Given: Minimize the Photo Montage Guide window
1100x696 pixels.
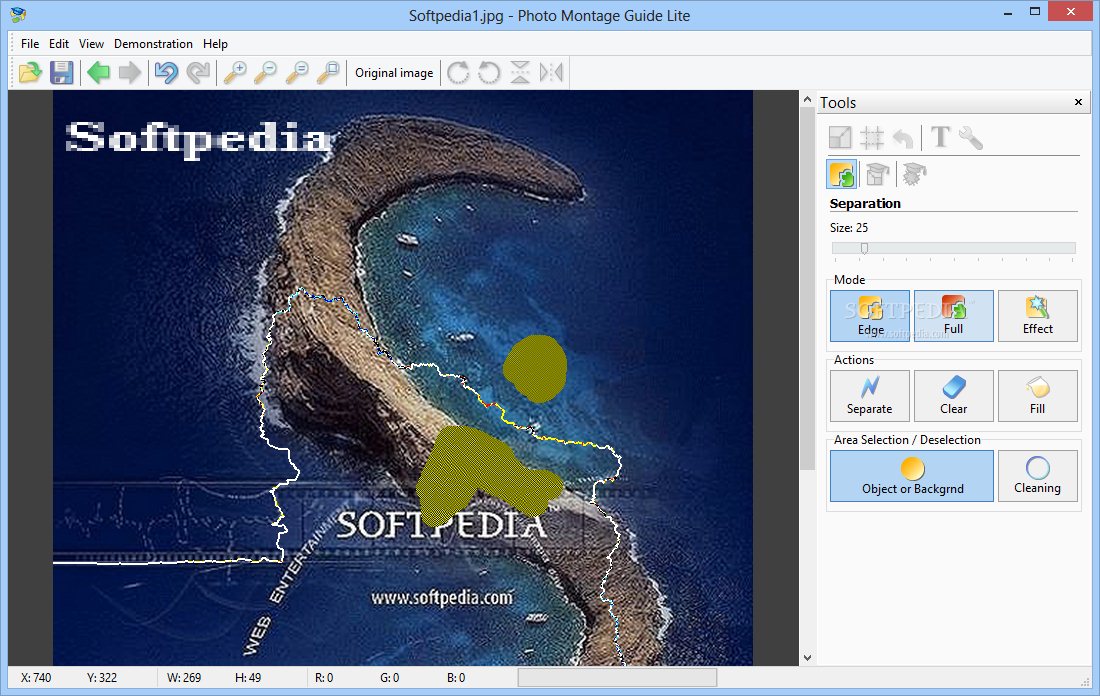Looking at the screenshot, I should (1008, 13).
